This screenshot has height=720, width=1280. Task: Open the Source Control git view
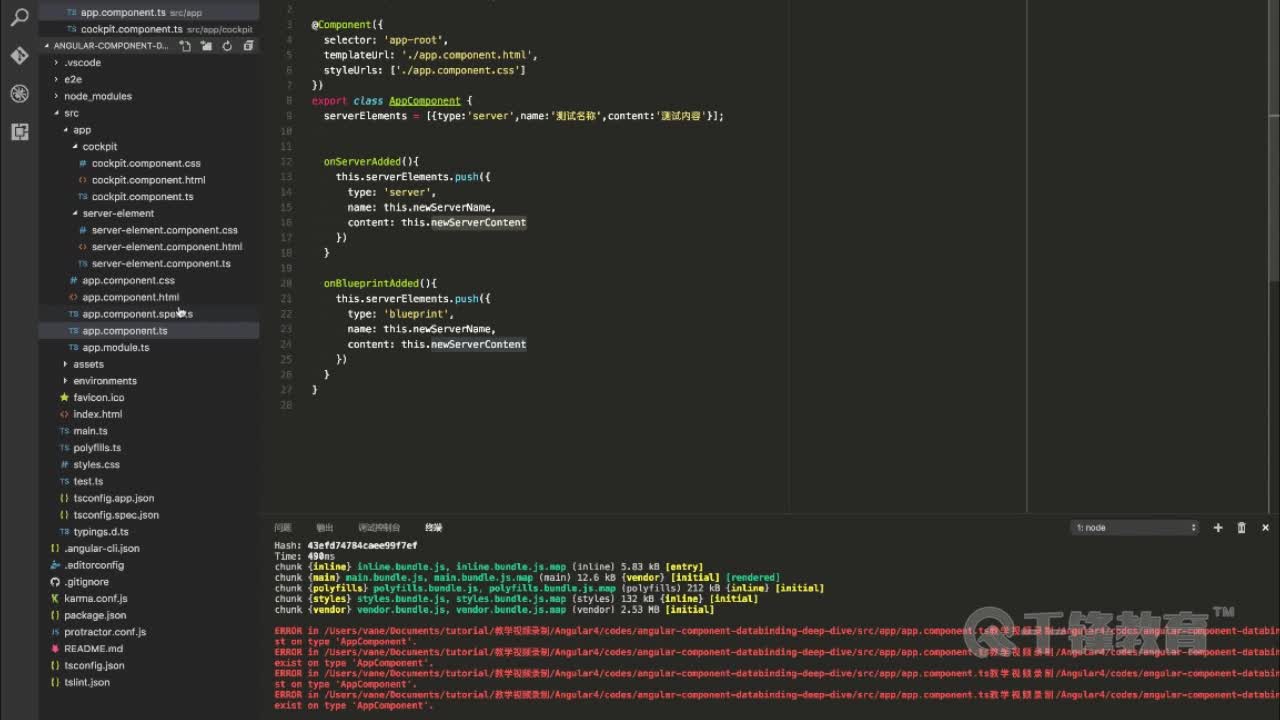point(19,55)
